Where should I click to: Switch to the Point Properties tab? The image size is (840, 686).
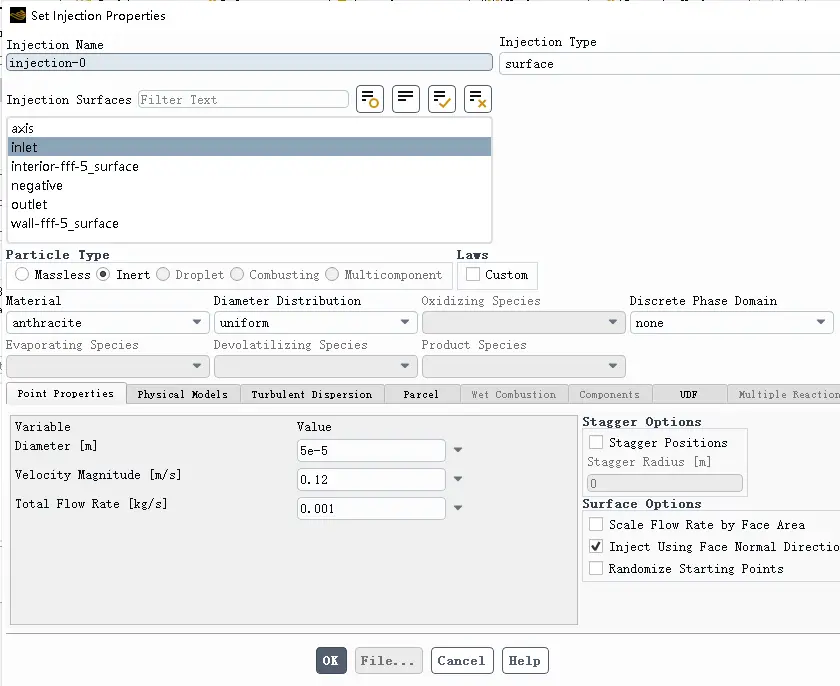click(x=66, y=394)
